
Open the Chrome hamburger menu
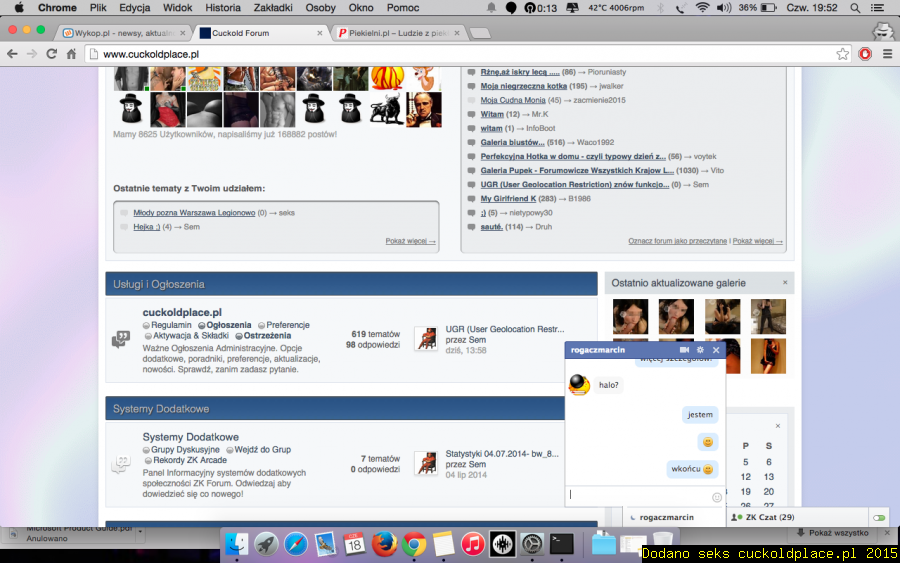click(886, 54)
